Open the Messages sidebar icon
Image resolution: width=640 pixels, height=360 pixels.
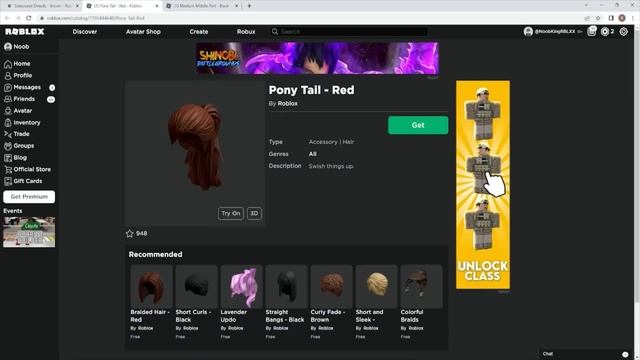coord(8,88)
